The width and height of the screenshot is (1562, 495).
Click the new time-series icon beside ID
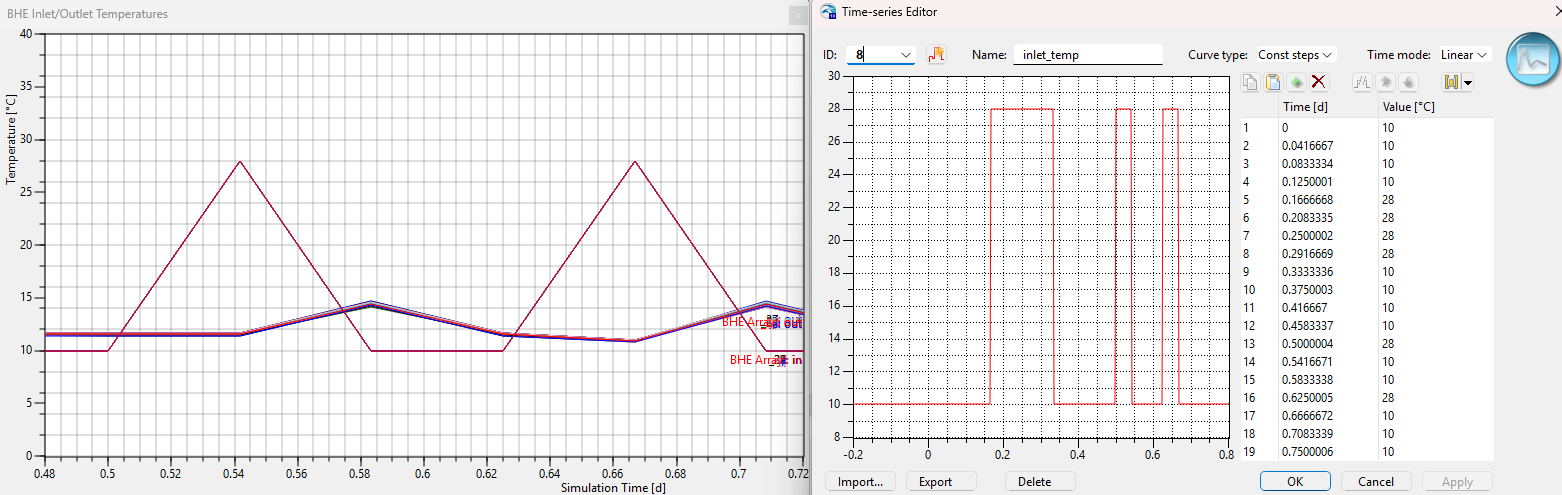point(936,54)
